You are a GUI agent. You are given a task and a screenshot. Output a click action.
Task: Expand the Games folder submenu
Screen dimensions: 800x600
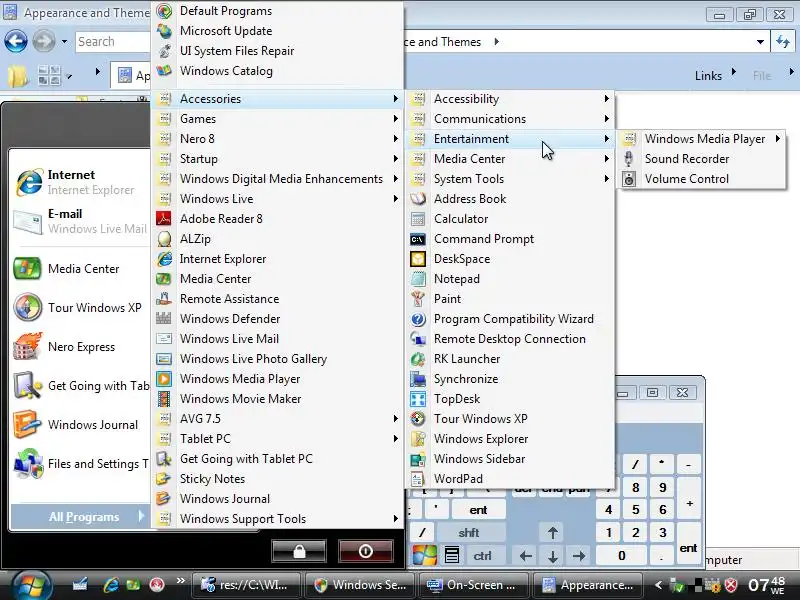click(278, 119)
